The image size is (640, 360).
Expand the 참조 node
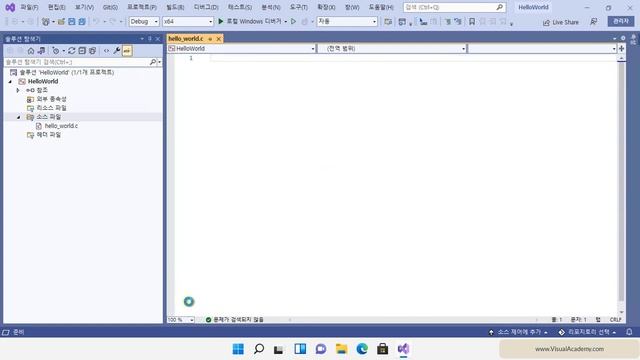18,90
